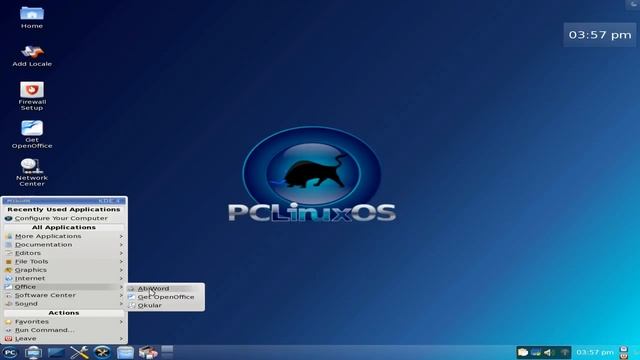Open the desktop toolbox in the top-right corner
The width and height of the screenshot is (640, 360).
(x=633, y=4)
